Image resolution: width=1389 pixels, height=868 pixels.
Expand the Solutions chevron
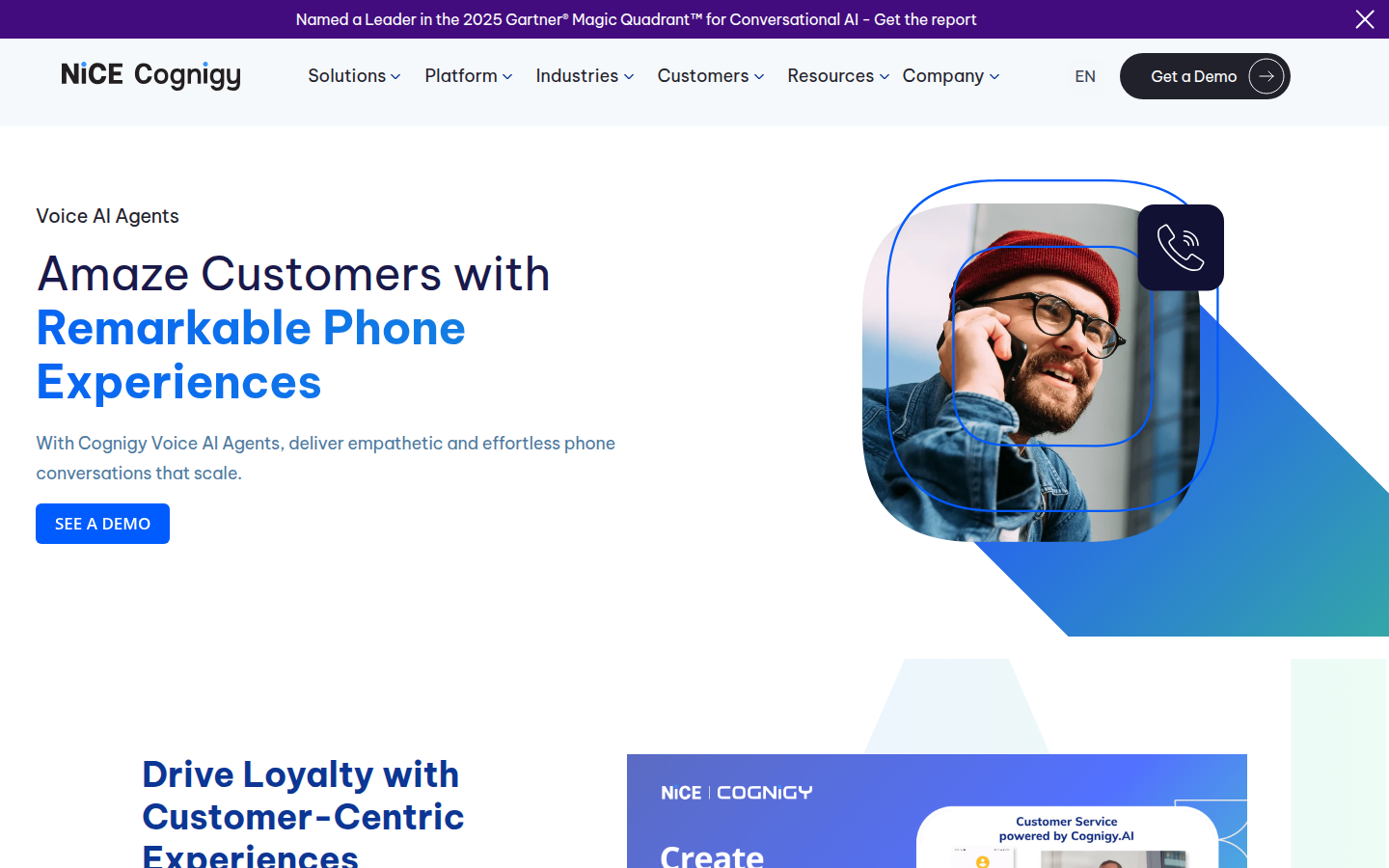(x=395, y=76)
